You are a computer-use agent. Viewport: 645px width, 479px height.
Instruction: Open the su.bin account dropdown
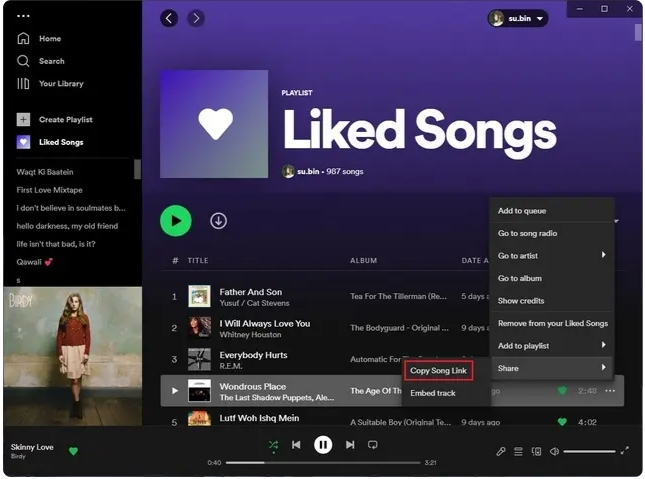518,18
